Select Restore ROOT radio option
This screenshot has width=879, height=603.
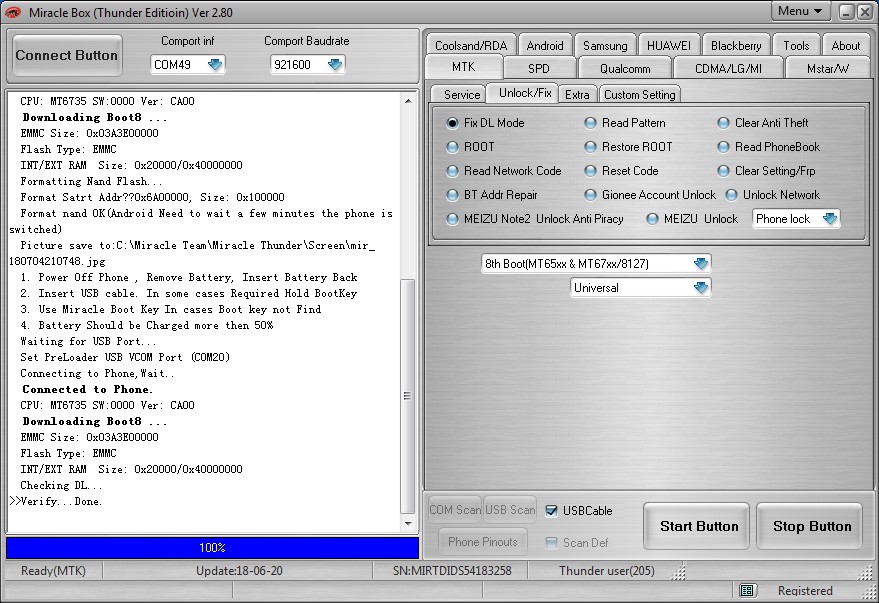click(x=590, y=147)
